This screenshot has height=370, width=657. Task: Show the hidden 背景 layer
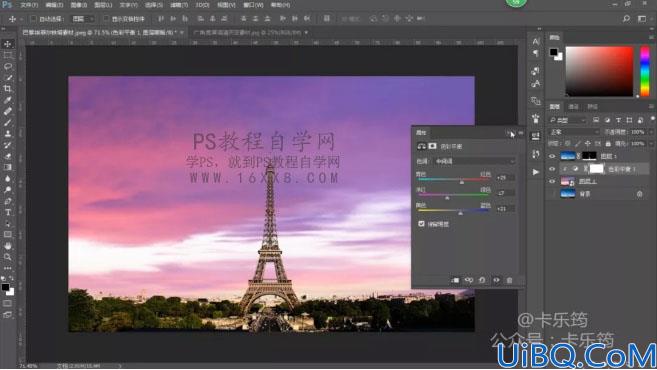(552, 194)
